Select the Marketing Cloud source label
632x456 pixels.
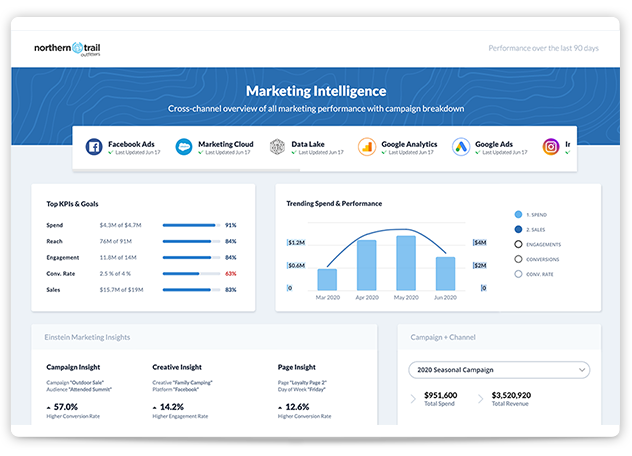click(x=226, y=144)
